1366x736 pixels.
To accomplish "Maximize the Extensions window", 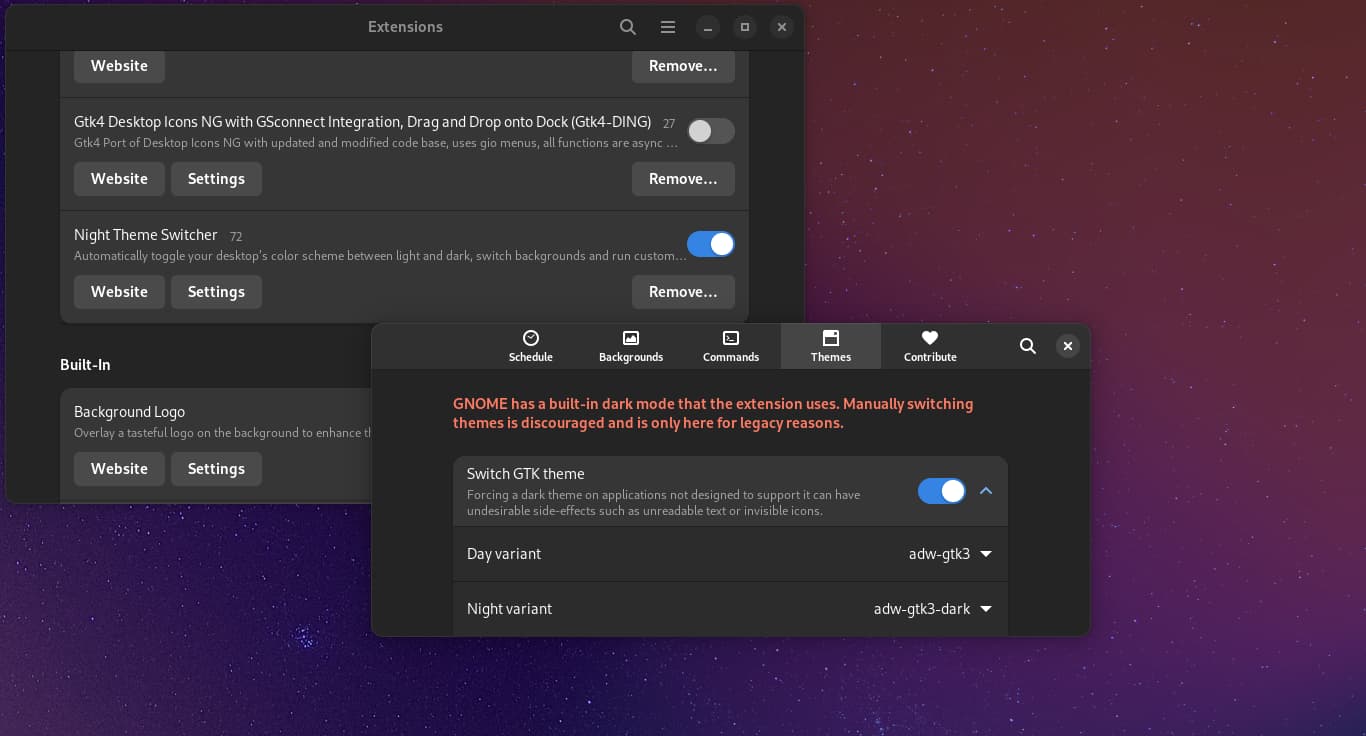I will click(744, 27).
